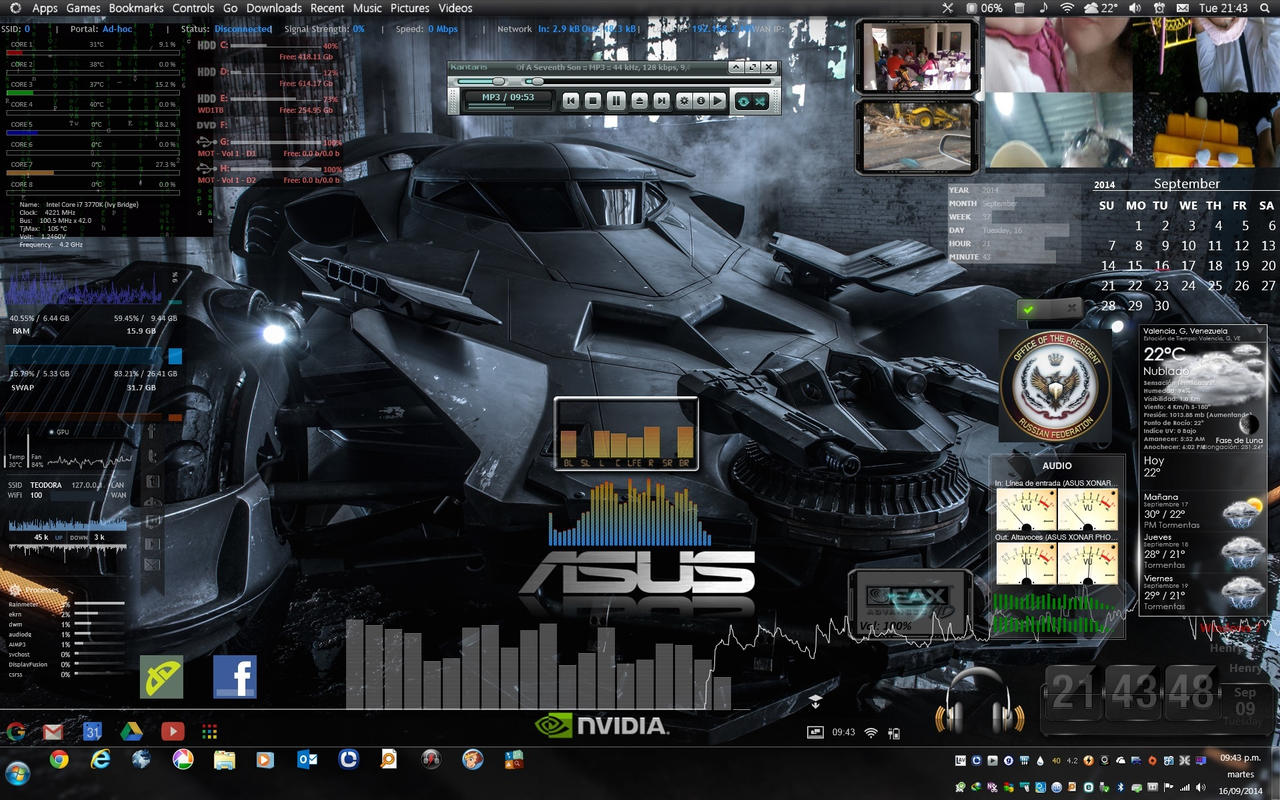The width and height of the screenshot is (1280, 800).
Task: Open the Windows Start button
Action: [x=17, y=774]
